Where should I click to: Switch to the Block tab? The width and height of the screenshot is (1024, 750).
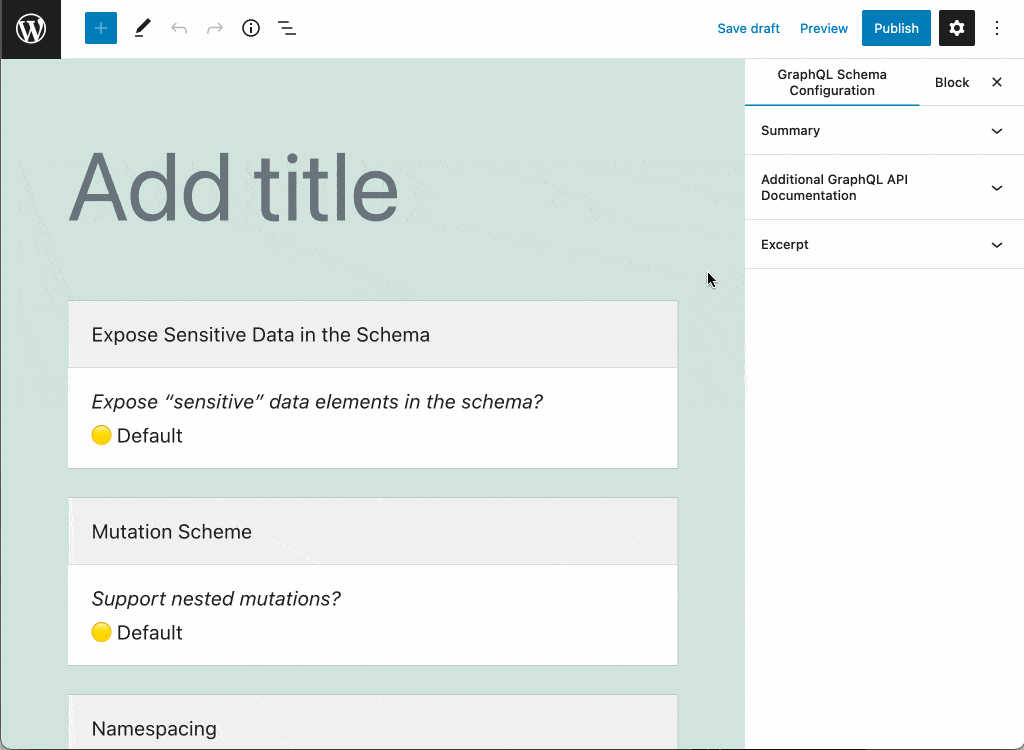(952, 82)
